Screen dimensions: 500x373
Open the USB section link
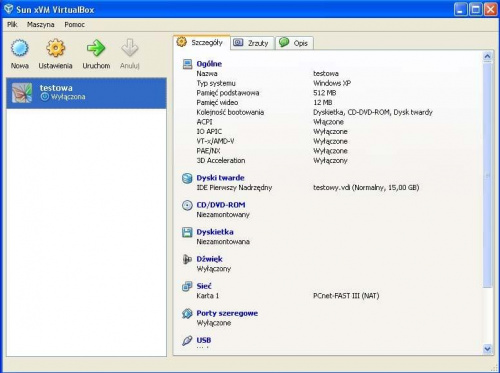coord(203,340)
